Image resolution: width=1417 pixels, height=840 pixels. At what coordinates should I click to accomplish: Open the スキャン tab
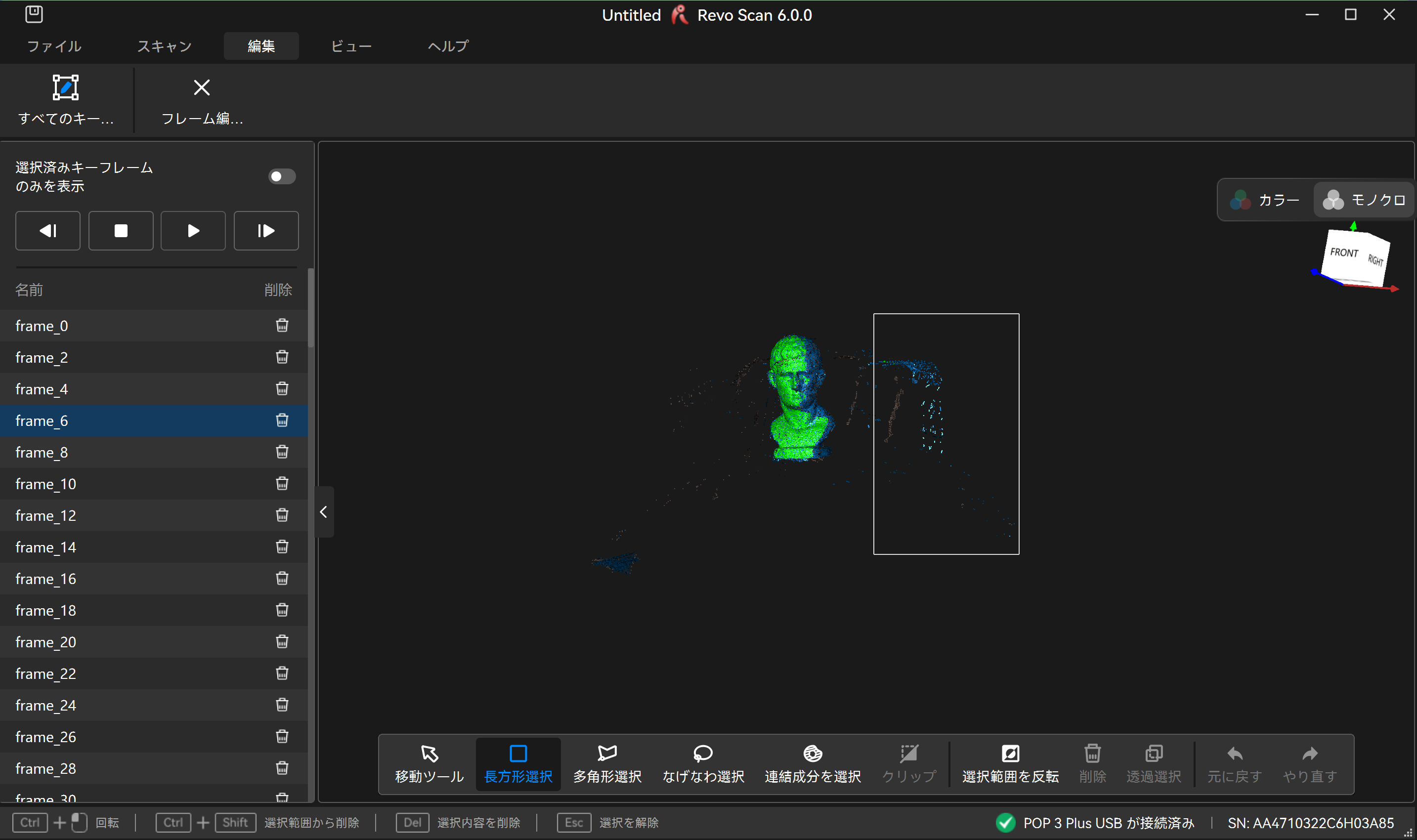(164, 46)
